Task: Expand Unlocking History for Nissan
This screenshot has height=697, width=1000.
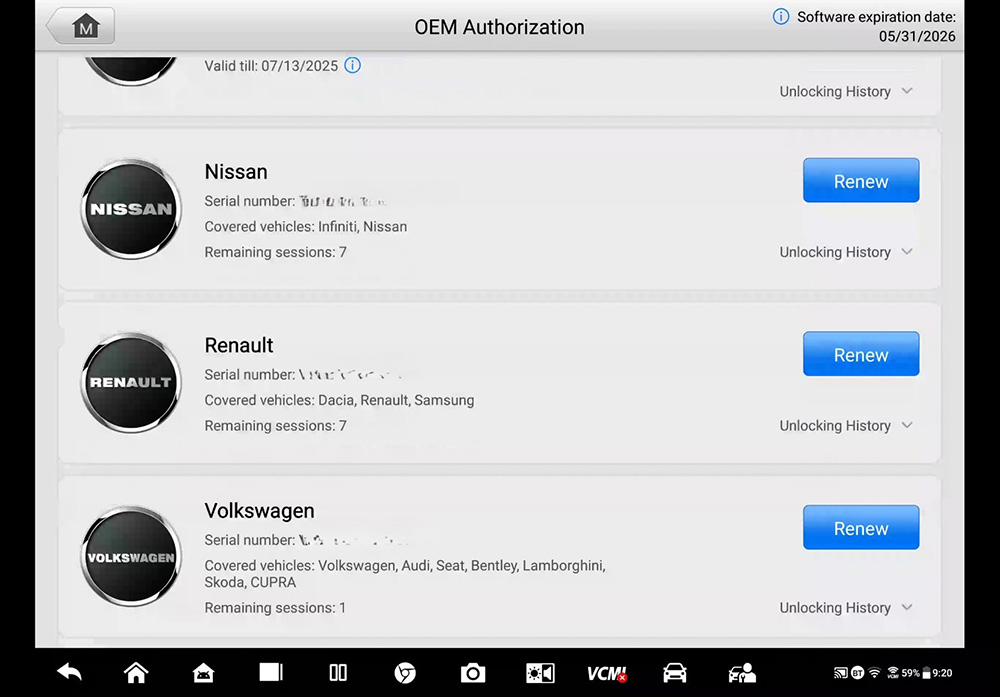Action: tap(846, 252)
